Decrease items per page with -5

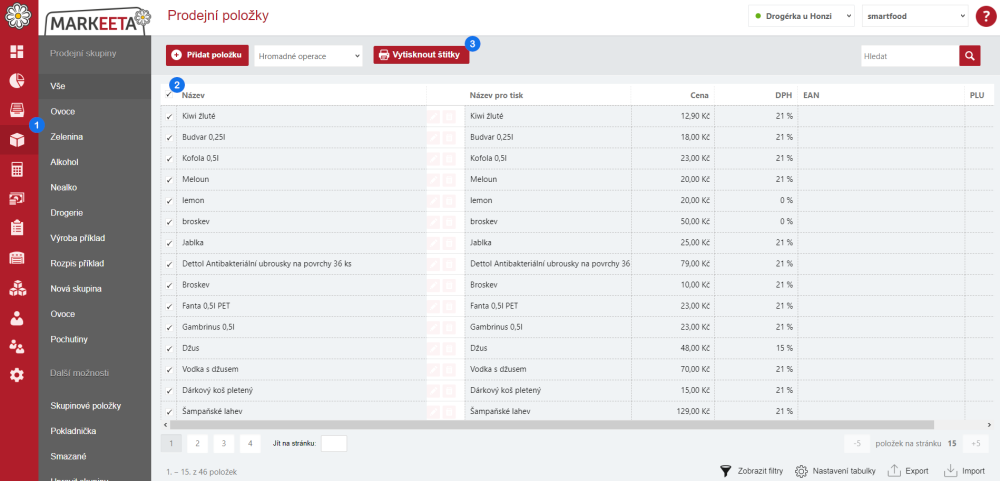[x=857, y=443]
